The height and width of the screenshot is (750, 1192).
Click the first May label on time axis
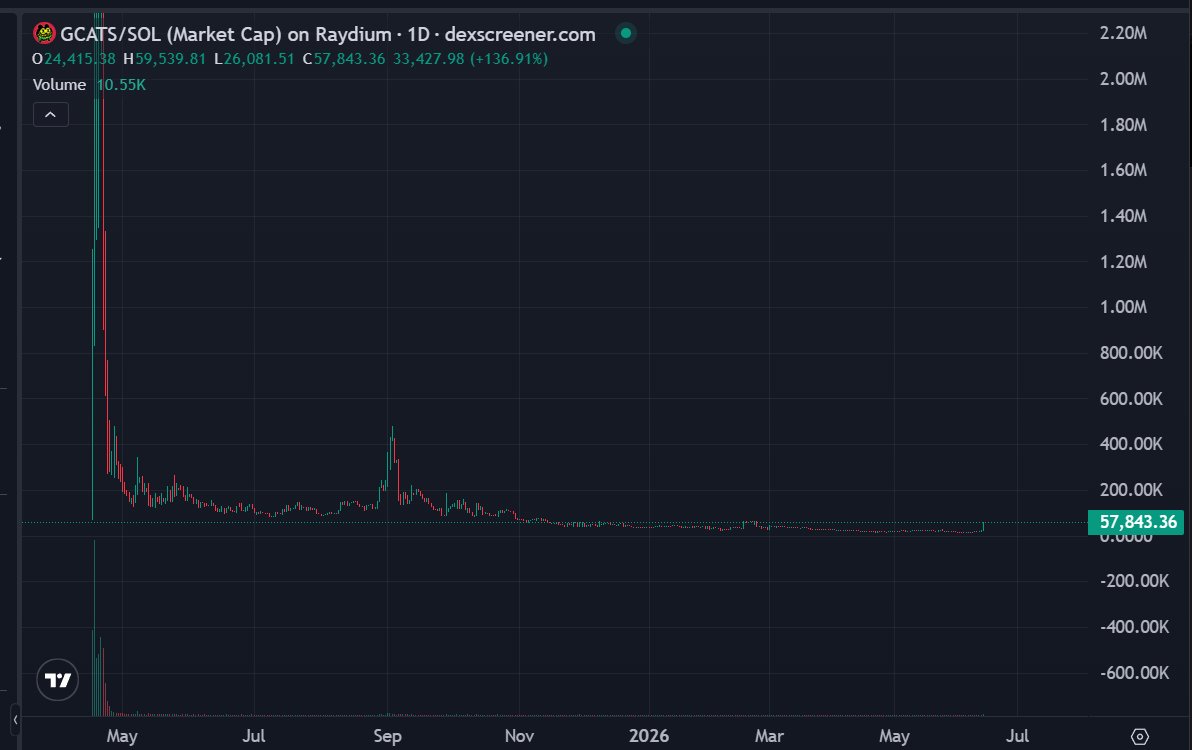pyautogui.click(x=122, y=736)
